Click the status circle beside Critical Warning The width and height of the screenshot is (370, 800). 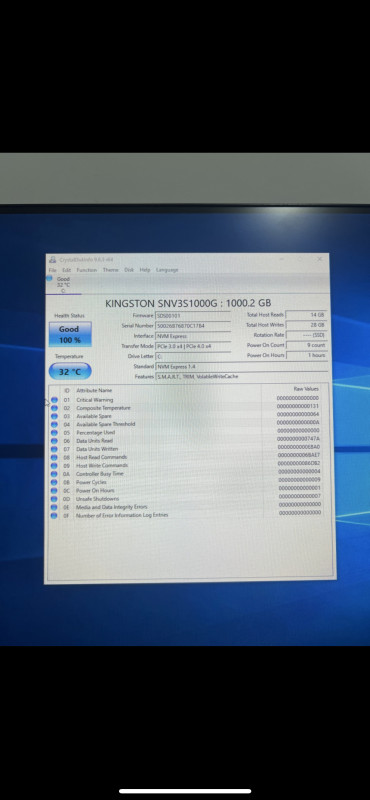(54, 400)
